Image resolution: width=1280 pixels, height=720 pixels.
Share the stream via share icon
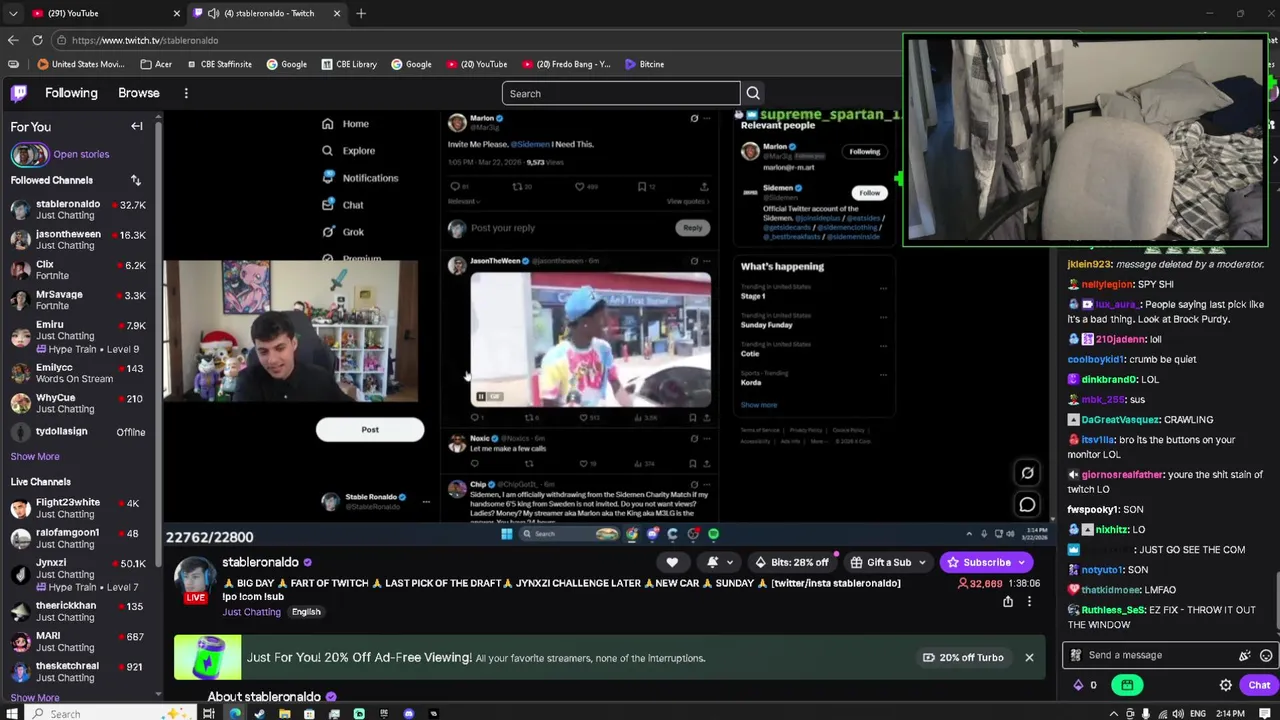[1008, 601]
